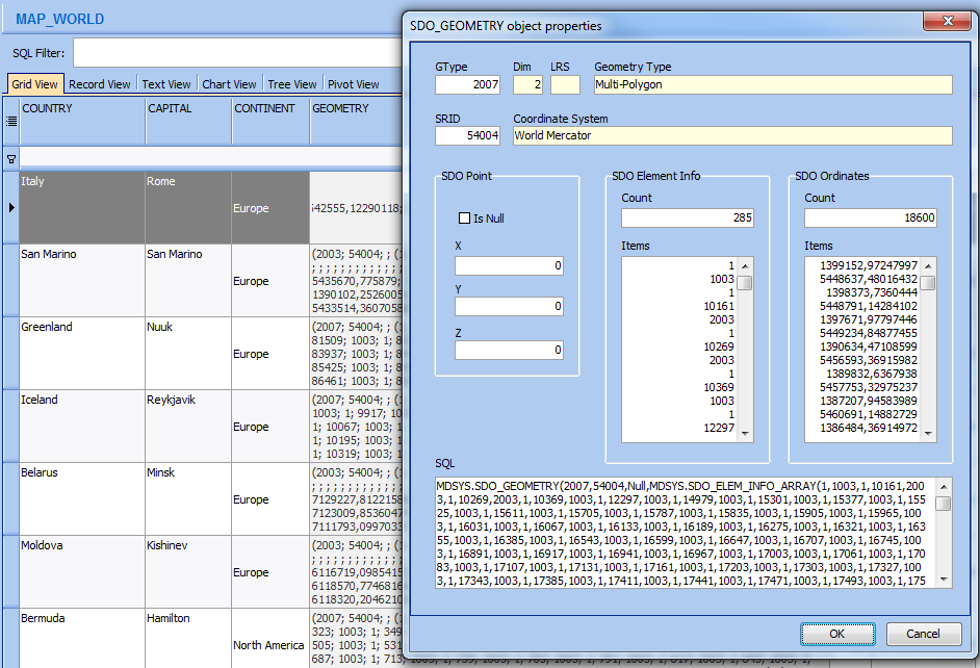Switch to the Text View tab
The image size is (980, 668).
(166, 84)
